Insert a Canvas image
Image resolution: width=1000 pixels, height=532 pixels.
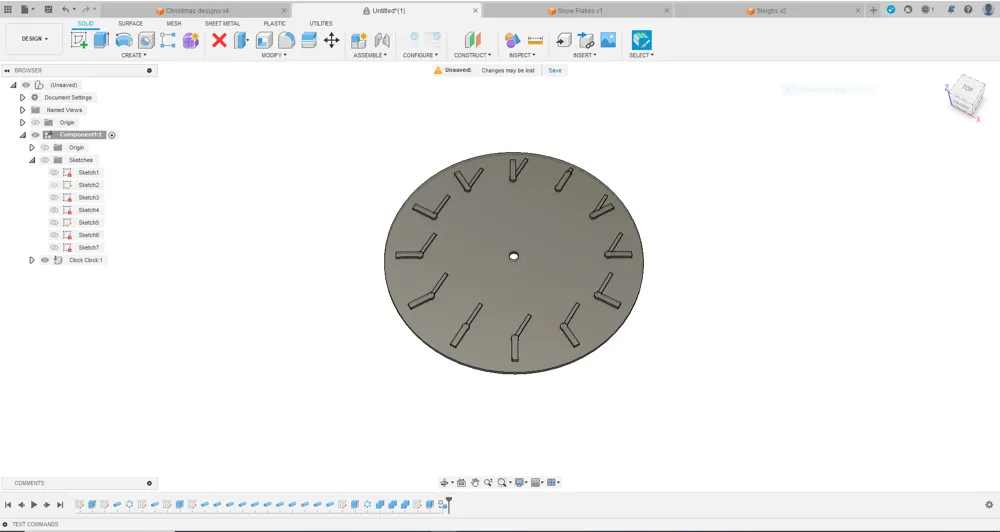tap(608, 40)
